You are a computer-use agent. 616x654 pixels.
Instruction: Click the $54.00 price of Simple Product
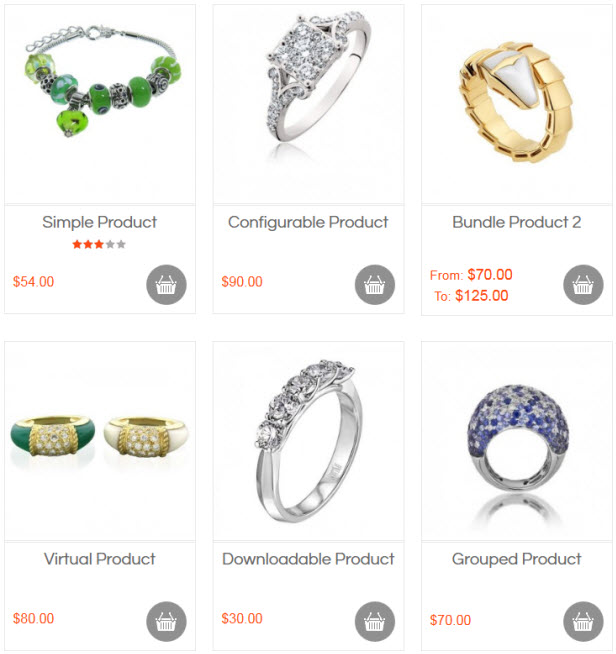33,282
